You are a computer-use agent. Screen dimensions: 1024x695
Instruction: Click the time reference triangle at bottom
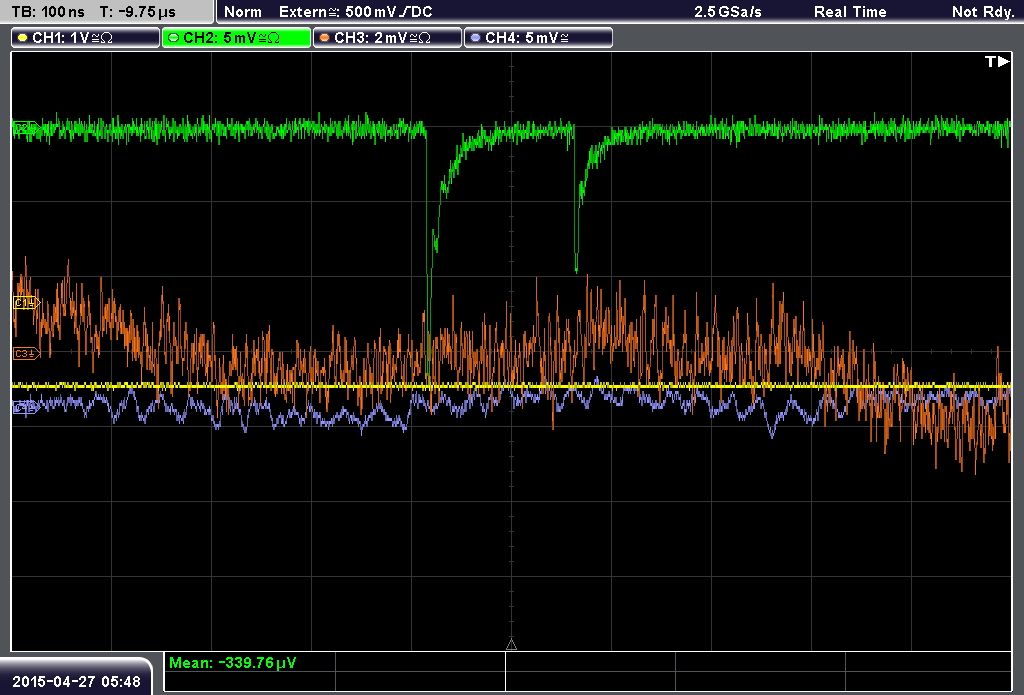click(511, 645)
